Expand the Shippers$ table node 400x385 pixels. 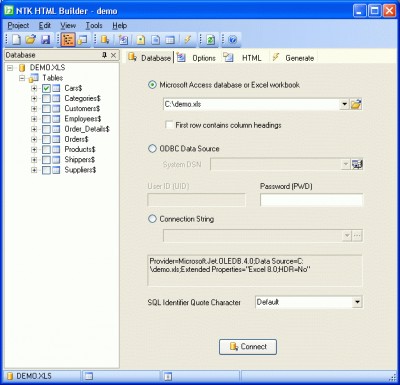point(34,160)
